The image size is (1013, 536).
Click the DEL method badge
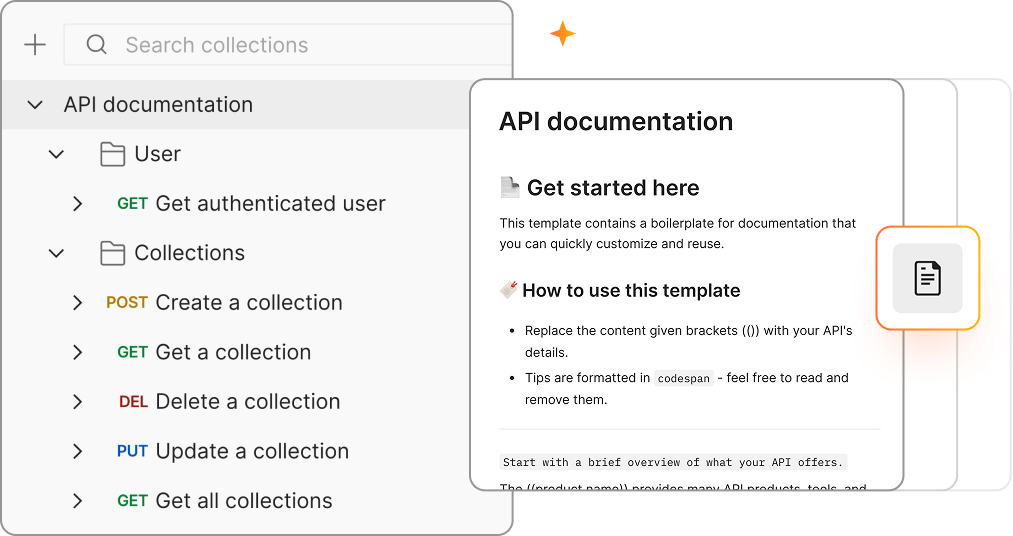pyautogui.click(x=134, y=402)
